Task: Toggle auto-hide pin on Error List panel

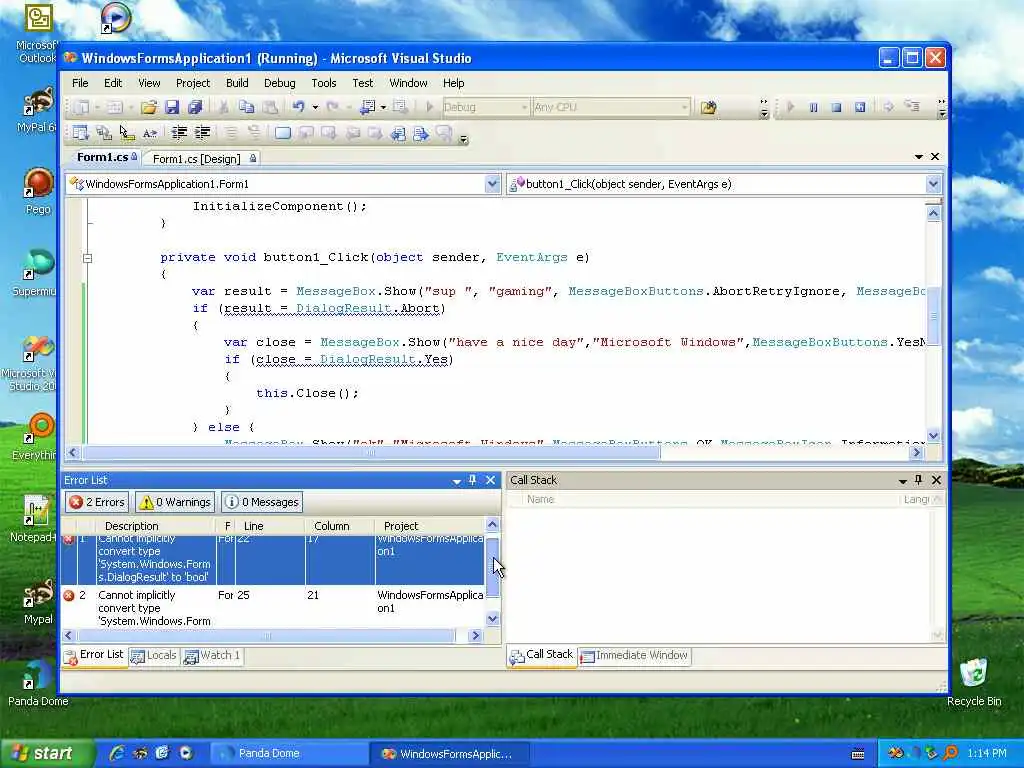Action: [473, 480]
